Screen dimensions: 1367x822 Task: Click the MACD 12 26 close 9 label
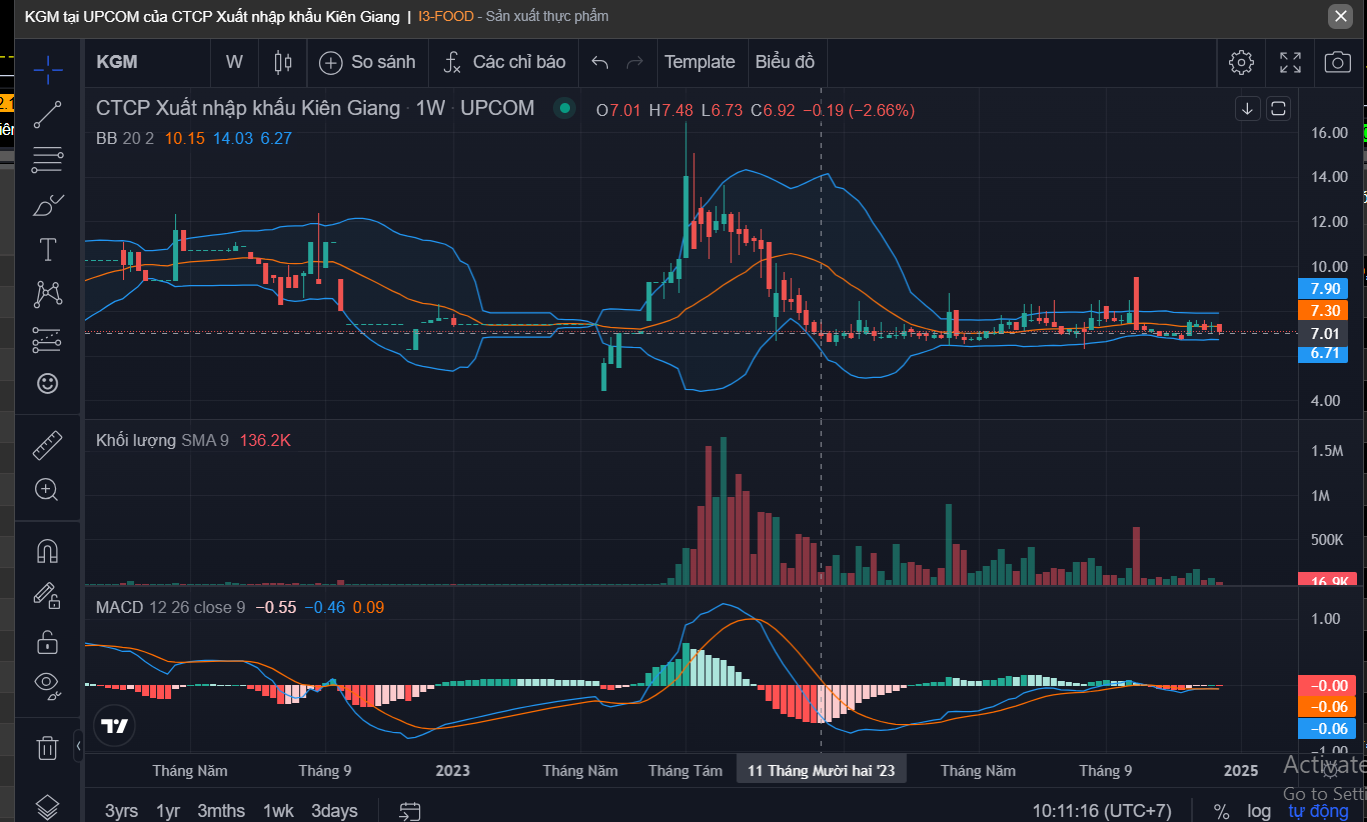[x=170, y=607]
